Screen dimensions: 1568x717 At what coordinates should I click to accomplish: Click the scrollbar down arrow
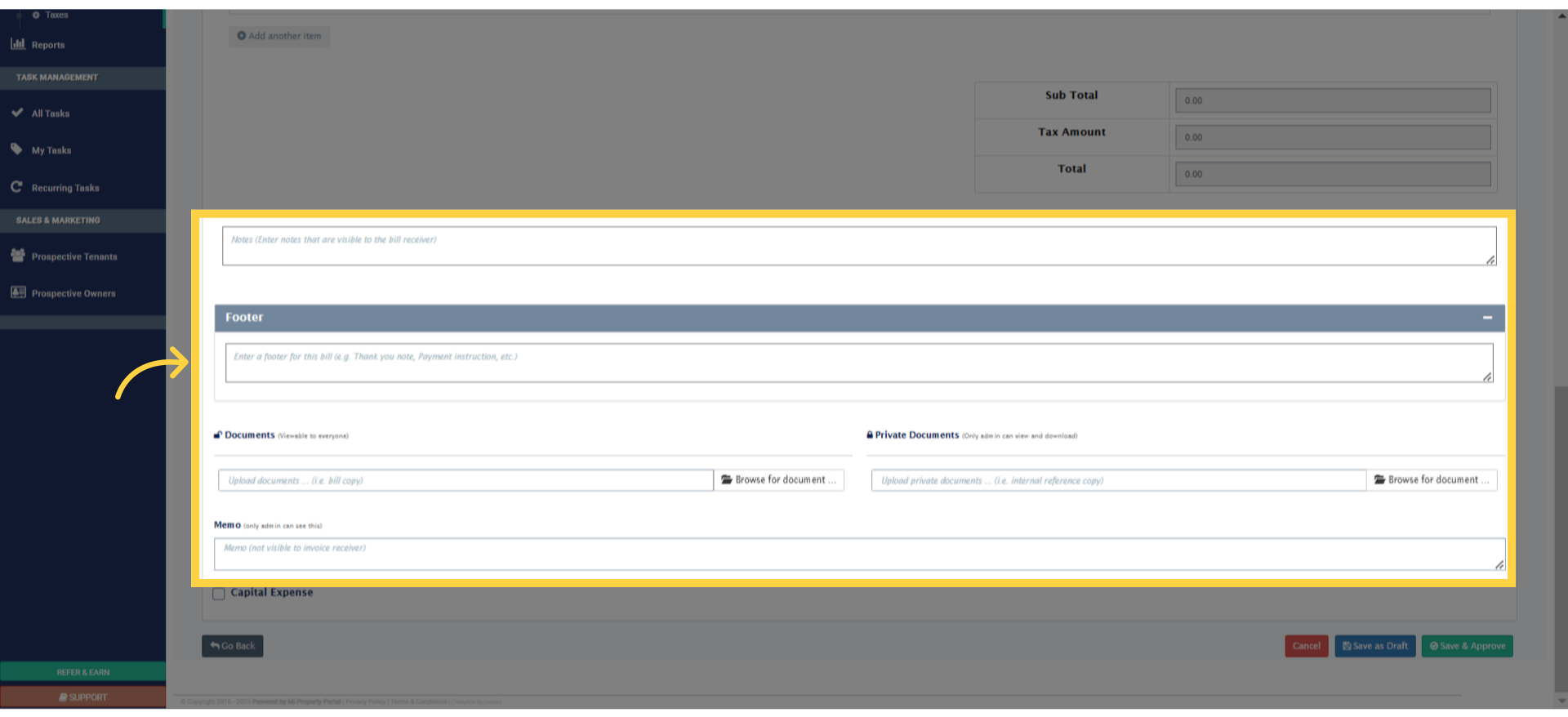tap(1561, 701)
